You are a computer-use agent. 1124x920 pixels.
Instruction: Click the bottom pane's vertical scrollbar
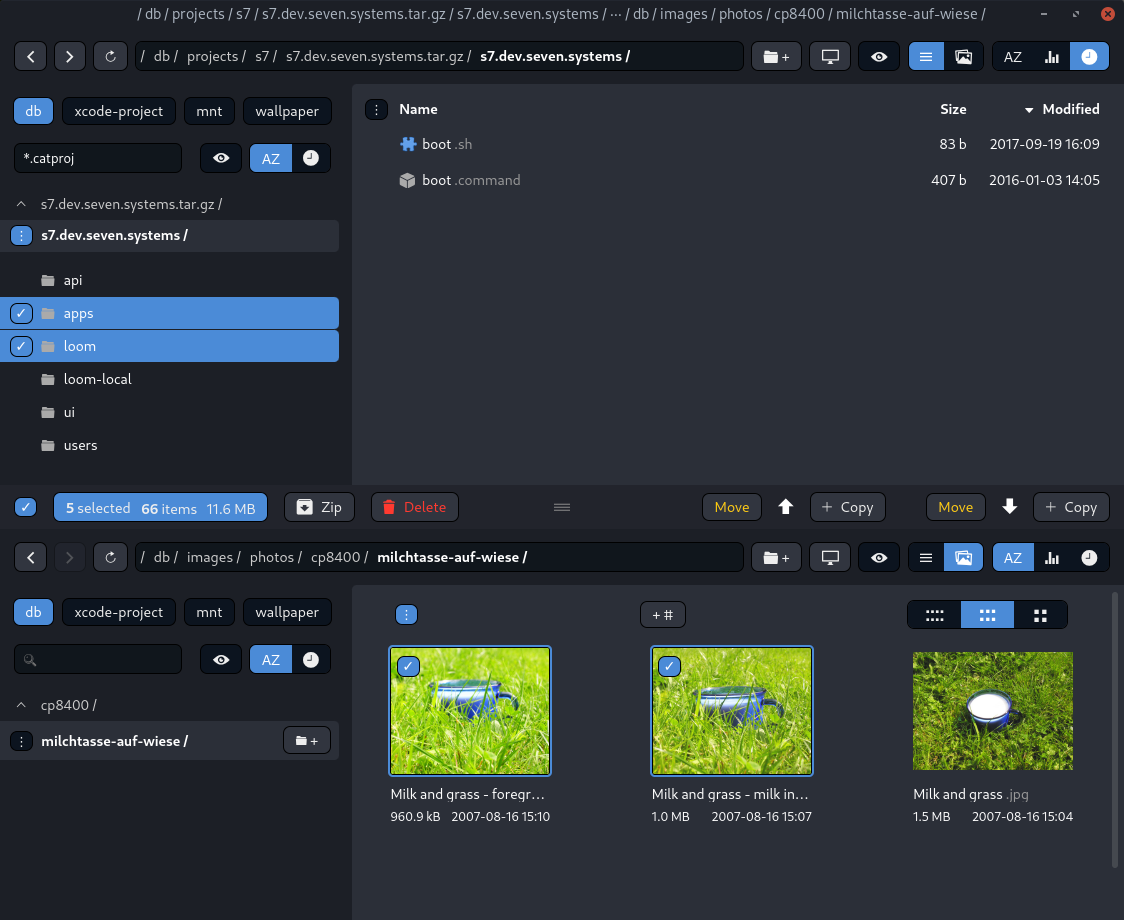pos(1115,729)
